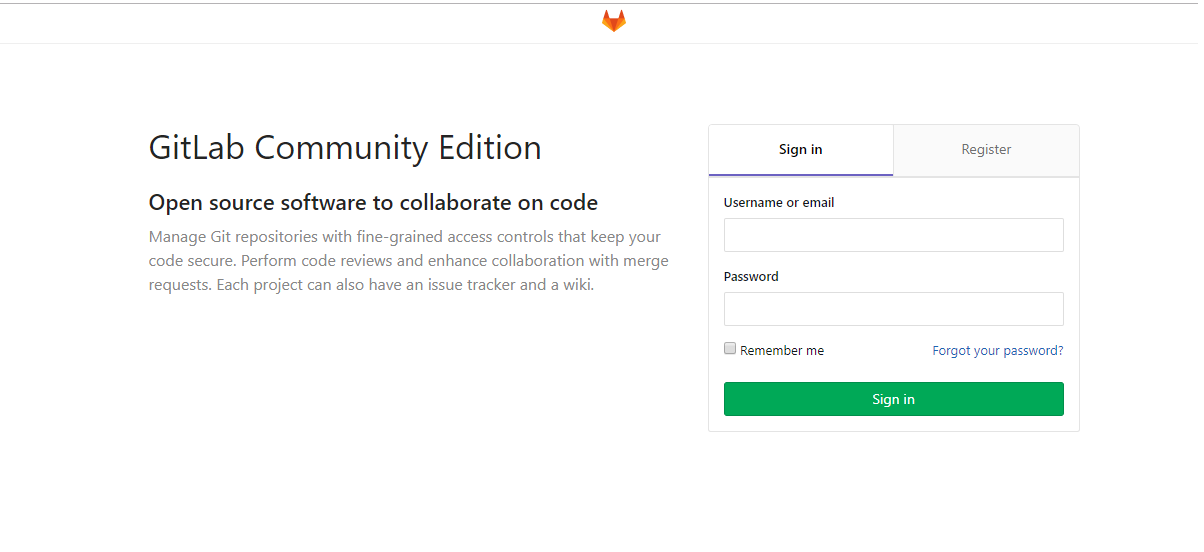The height and width of the screenshot is (552, 1204).
Task: Switch to the Sign in tab
Action: coord(801,150)
